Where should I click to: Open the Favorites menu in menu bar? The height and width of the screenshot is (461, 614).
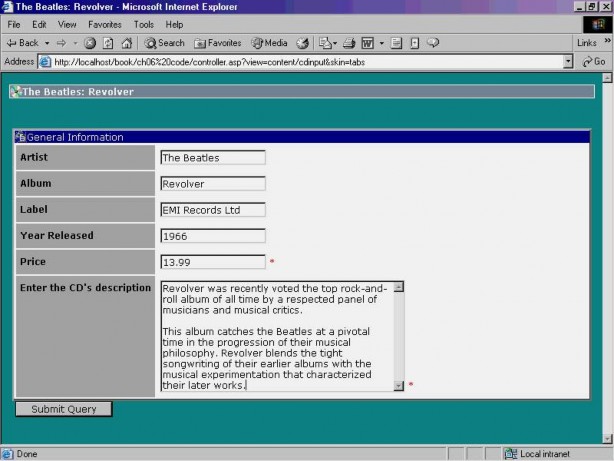pos(105,24)
